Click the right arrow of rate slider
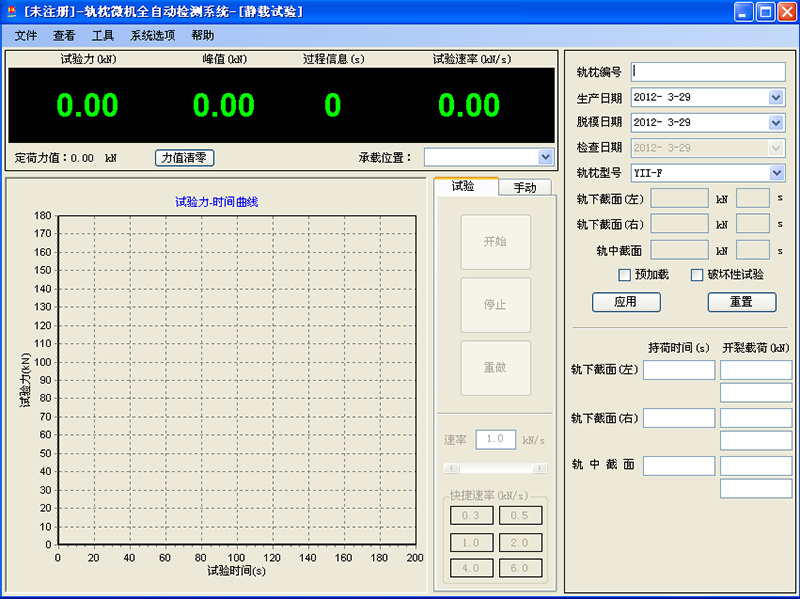The image size is (800, 599). tap(539, 468)
